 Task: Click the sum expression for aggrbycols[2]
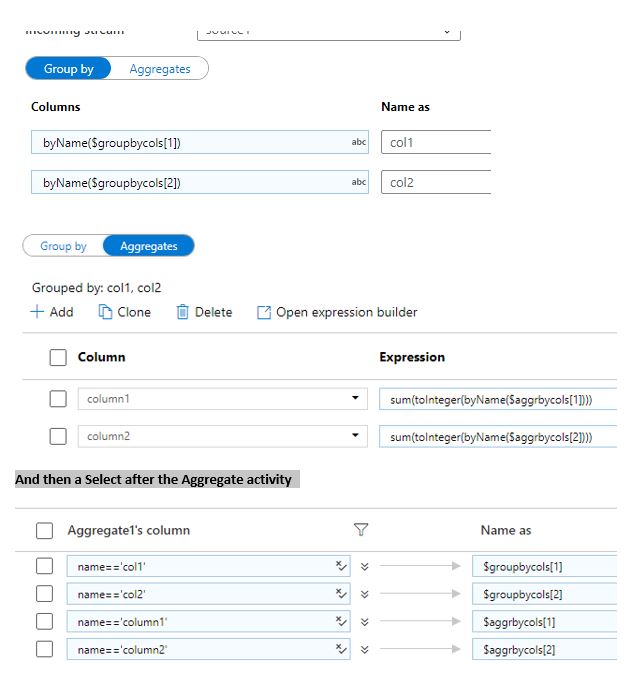498,436
